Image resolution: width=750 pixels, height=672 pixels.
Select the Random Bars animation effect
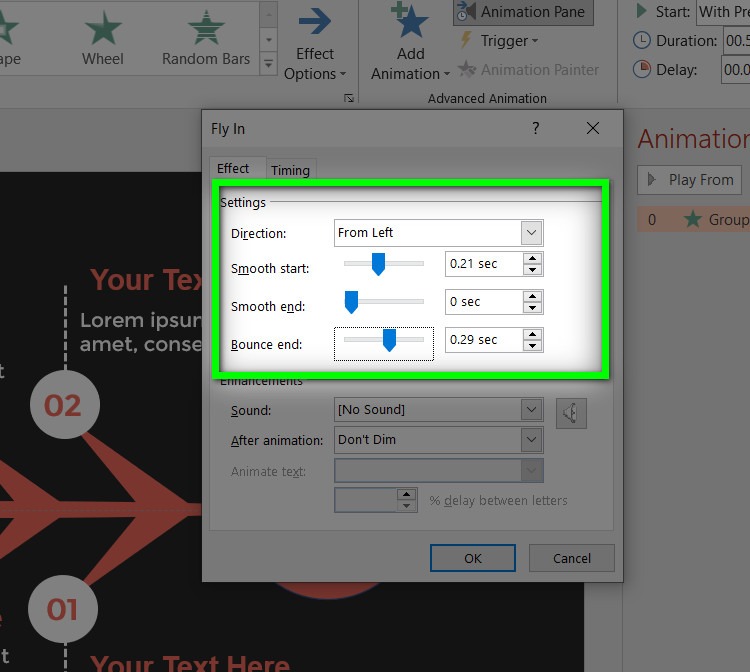coord(206,38)
